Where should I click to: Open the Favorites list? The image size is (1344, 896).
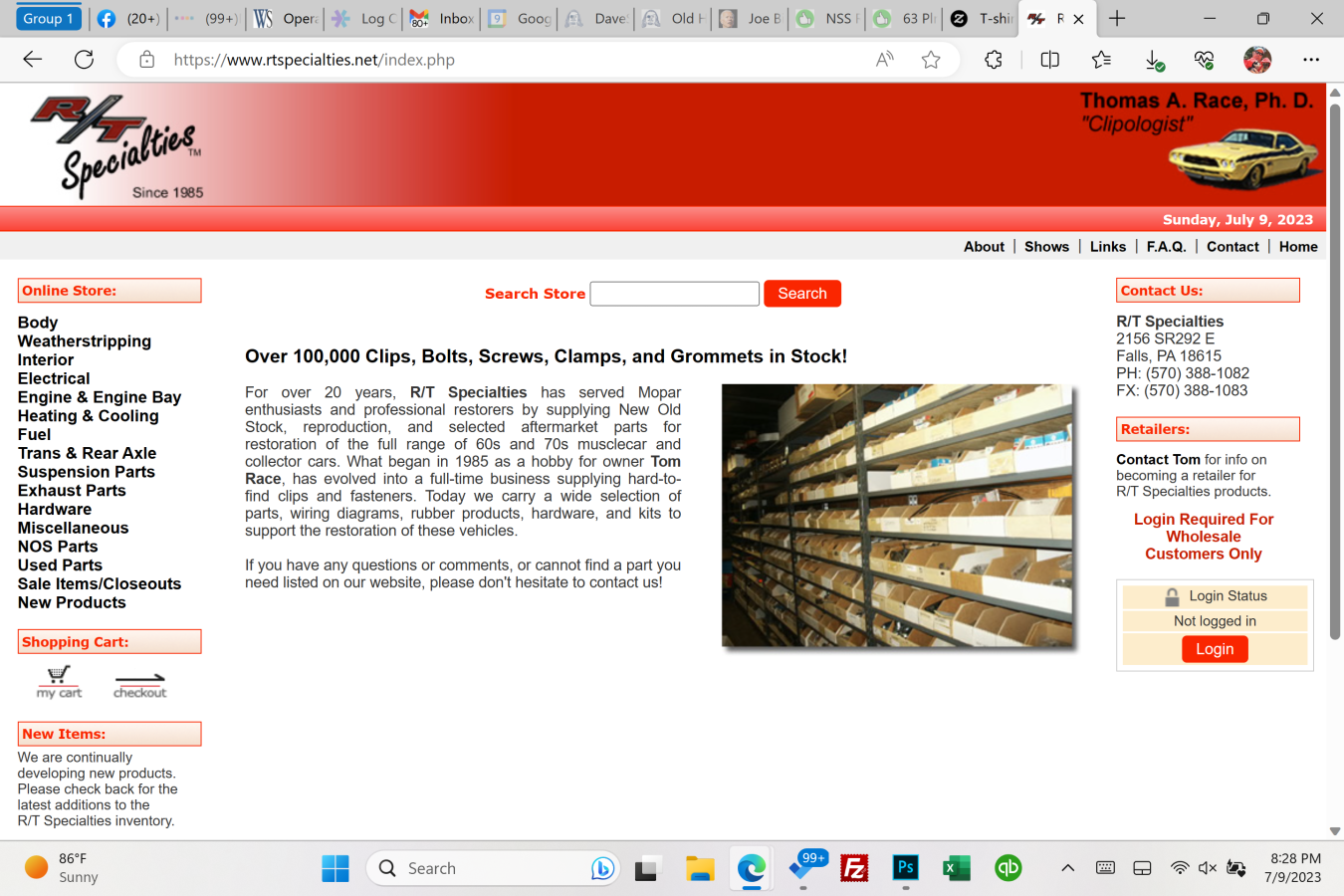1101,60
